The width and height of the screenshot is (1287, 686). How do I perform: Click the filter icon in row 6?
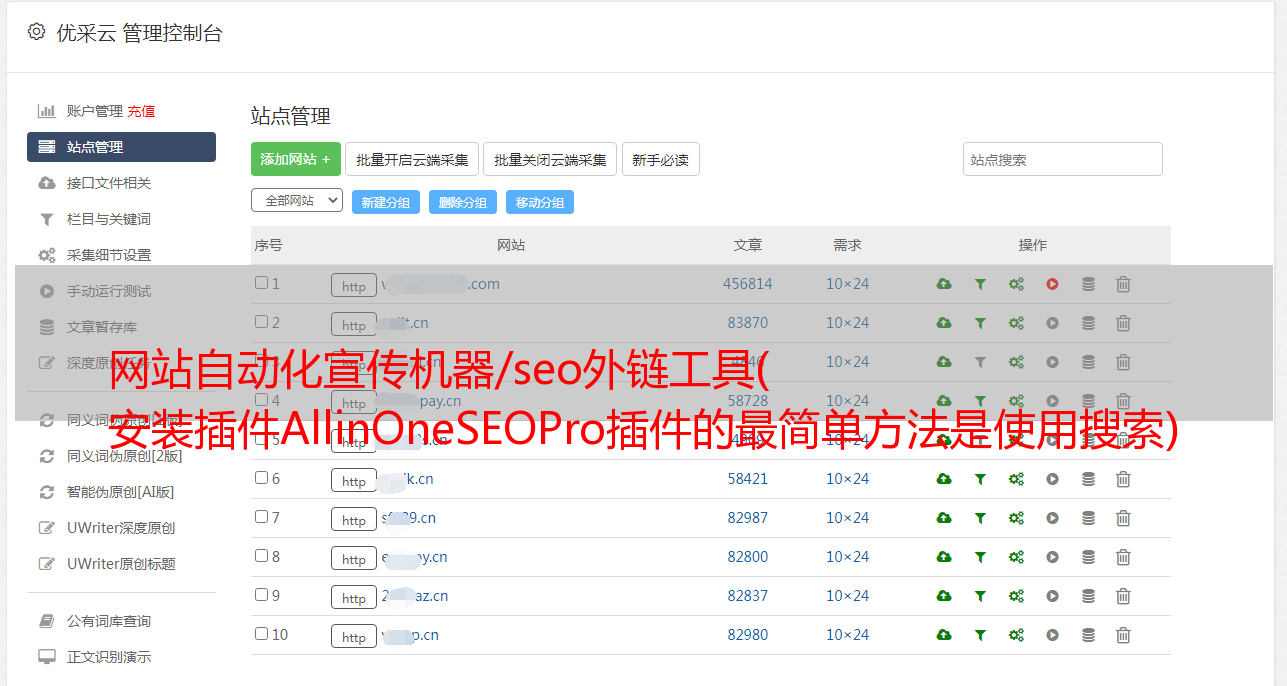pos(980,479)
